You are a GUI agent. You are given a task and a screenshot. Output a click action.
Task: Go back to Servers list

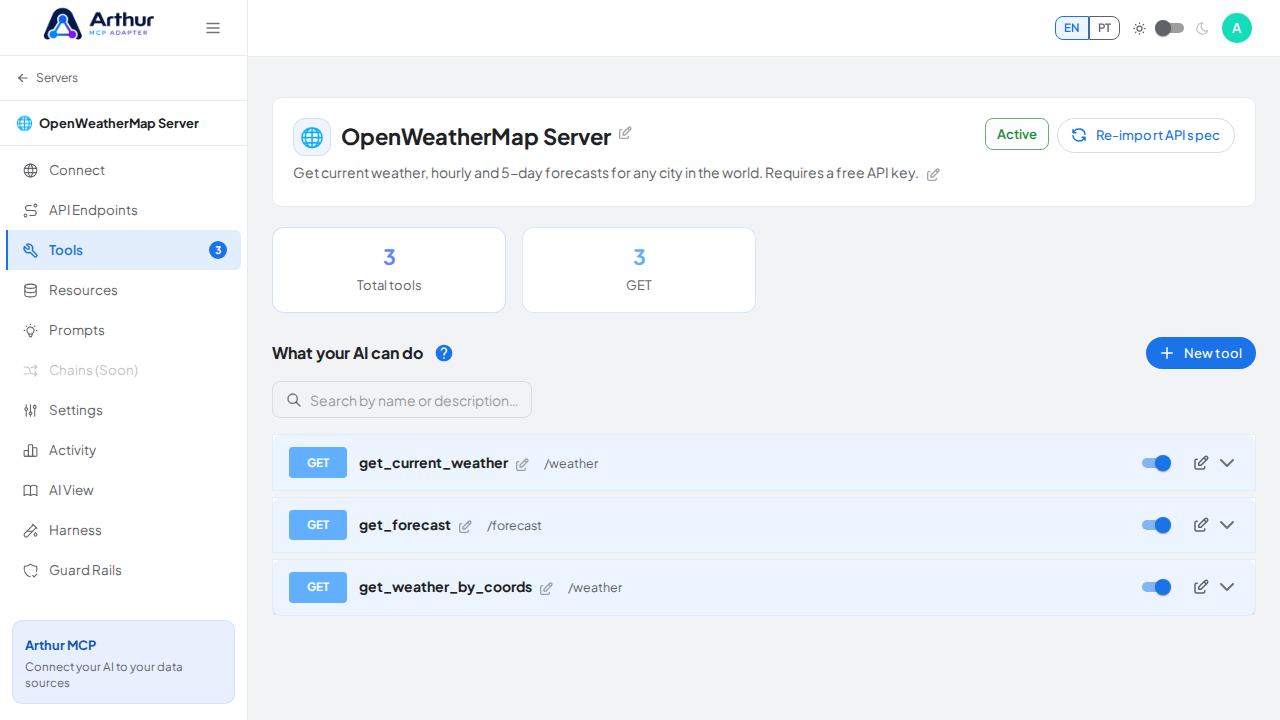[47, 78]
